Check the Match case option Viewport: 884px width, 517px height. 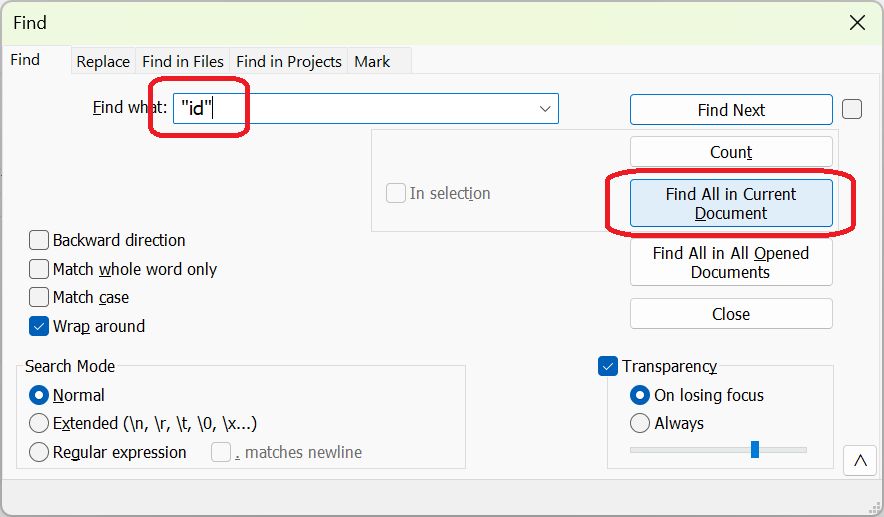point(39,297)
